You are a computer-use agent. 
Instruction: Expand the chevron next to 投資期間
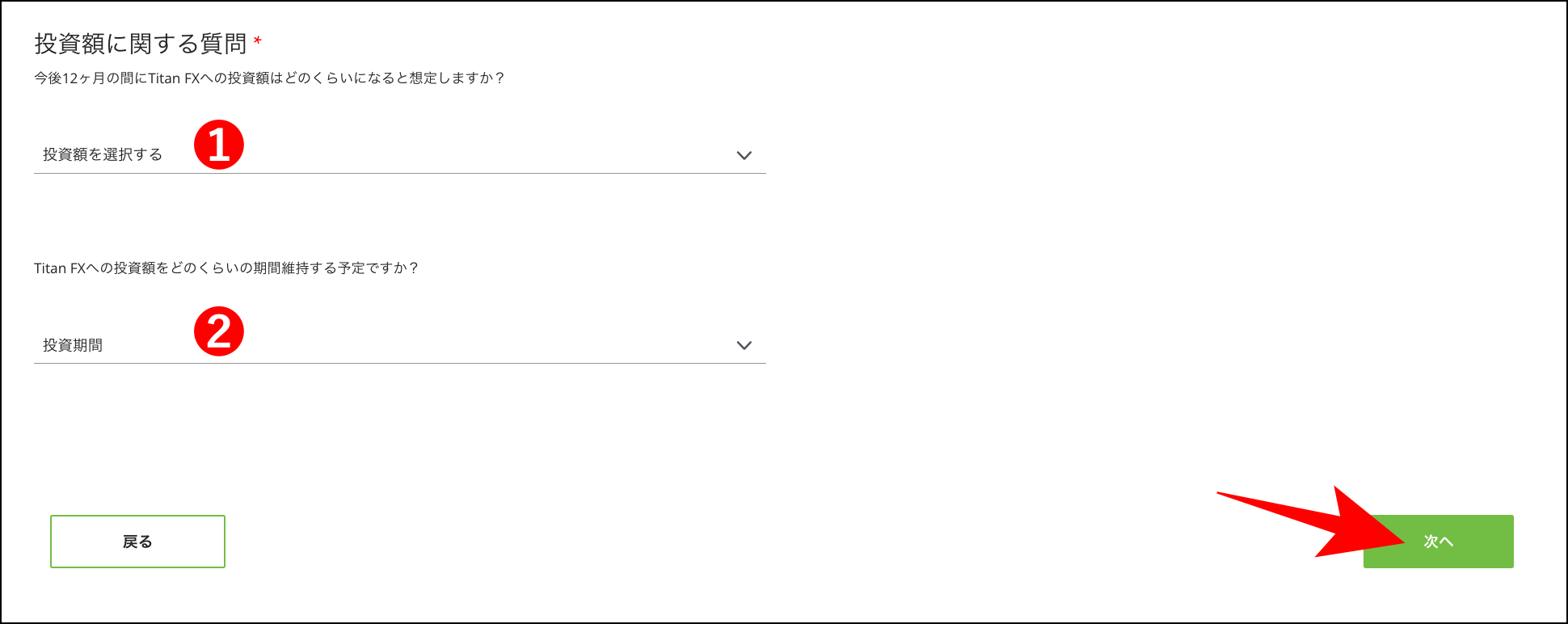[x=746, y=345]
